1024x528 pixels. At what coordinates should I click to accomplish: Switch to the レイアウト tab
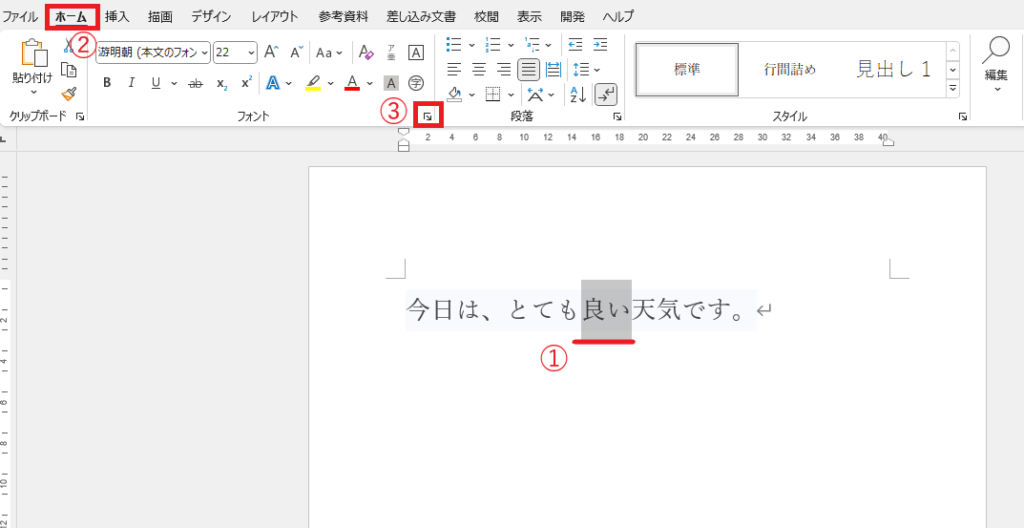pyautogui.click(x=275, y=16)
